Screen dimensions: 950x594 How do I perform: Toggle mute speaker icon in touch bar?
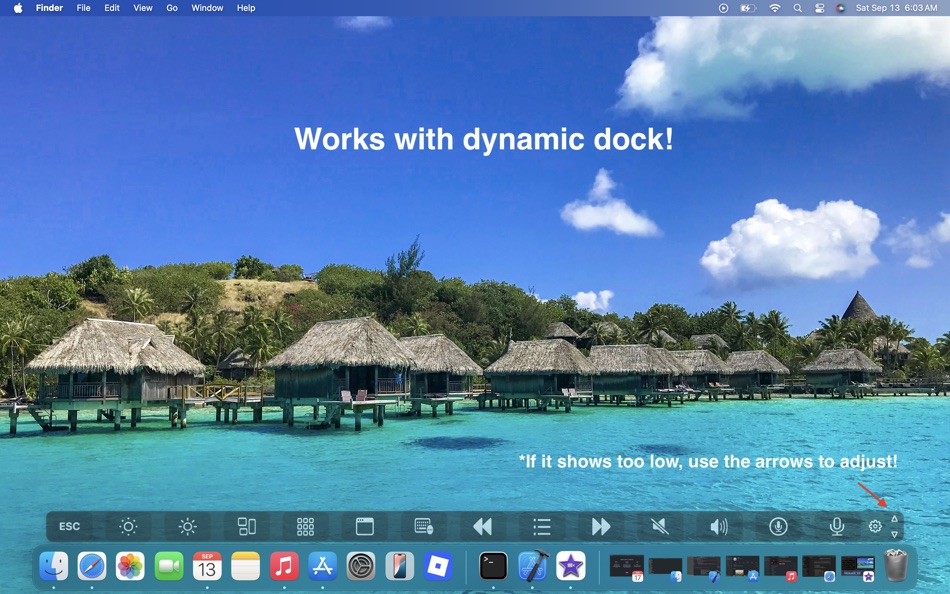click(x=659, y=526)
